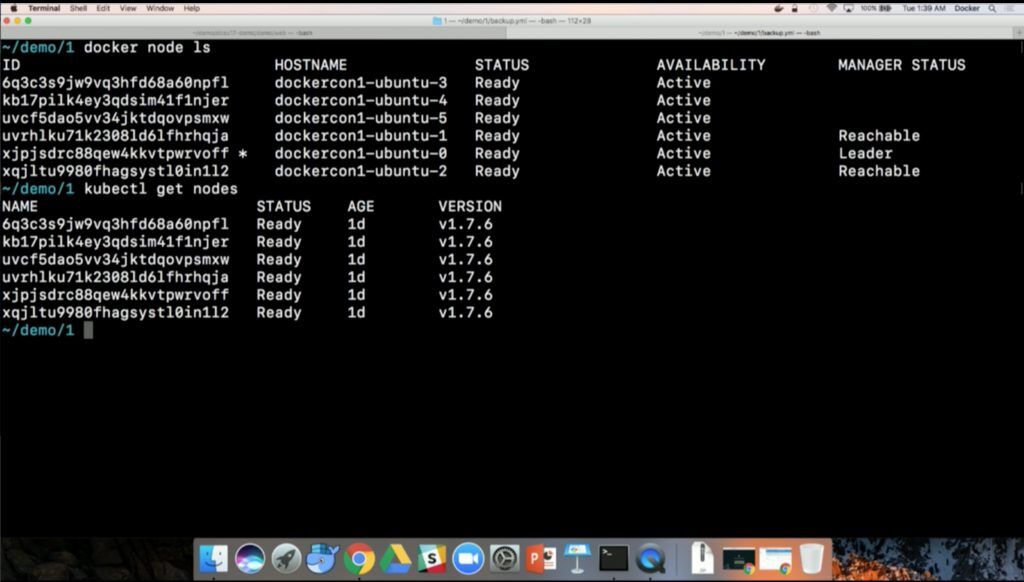Viewport: 1024px width, 582px height.
Task: Switch to Terminal via its Dock icon
Action: point(614,558)
